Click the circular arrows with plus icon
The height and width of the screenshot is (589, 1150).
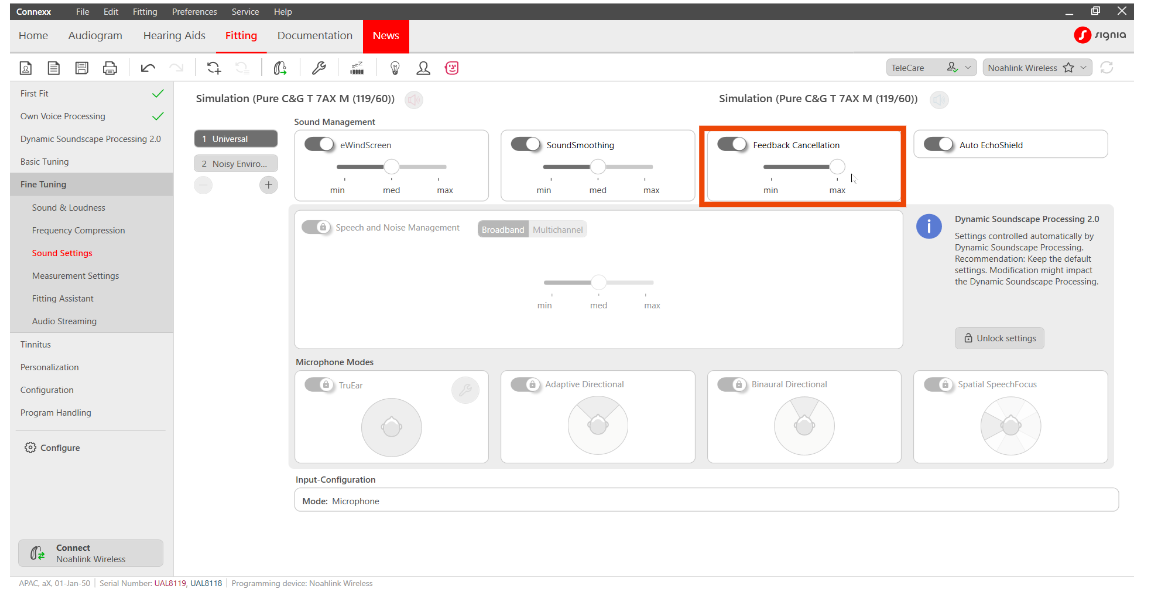(213, 68)
